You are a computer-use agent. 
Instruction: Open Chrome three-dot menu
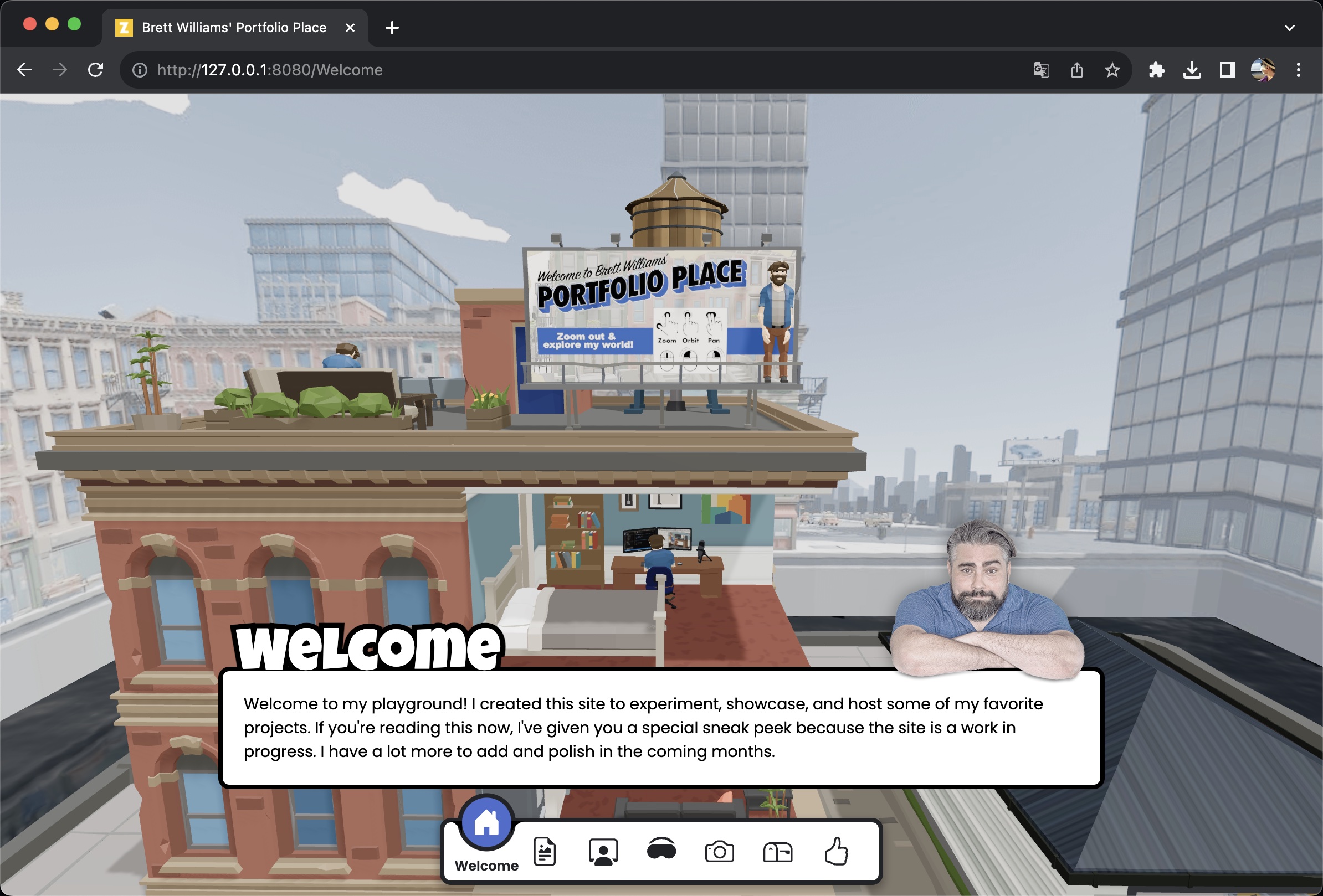(1298, 70)
